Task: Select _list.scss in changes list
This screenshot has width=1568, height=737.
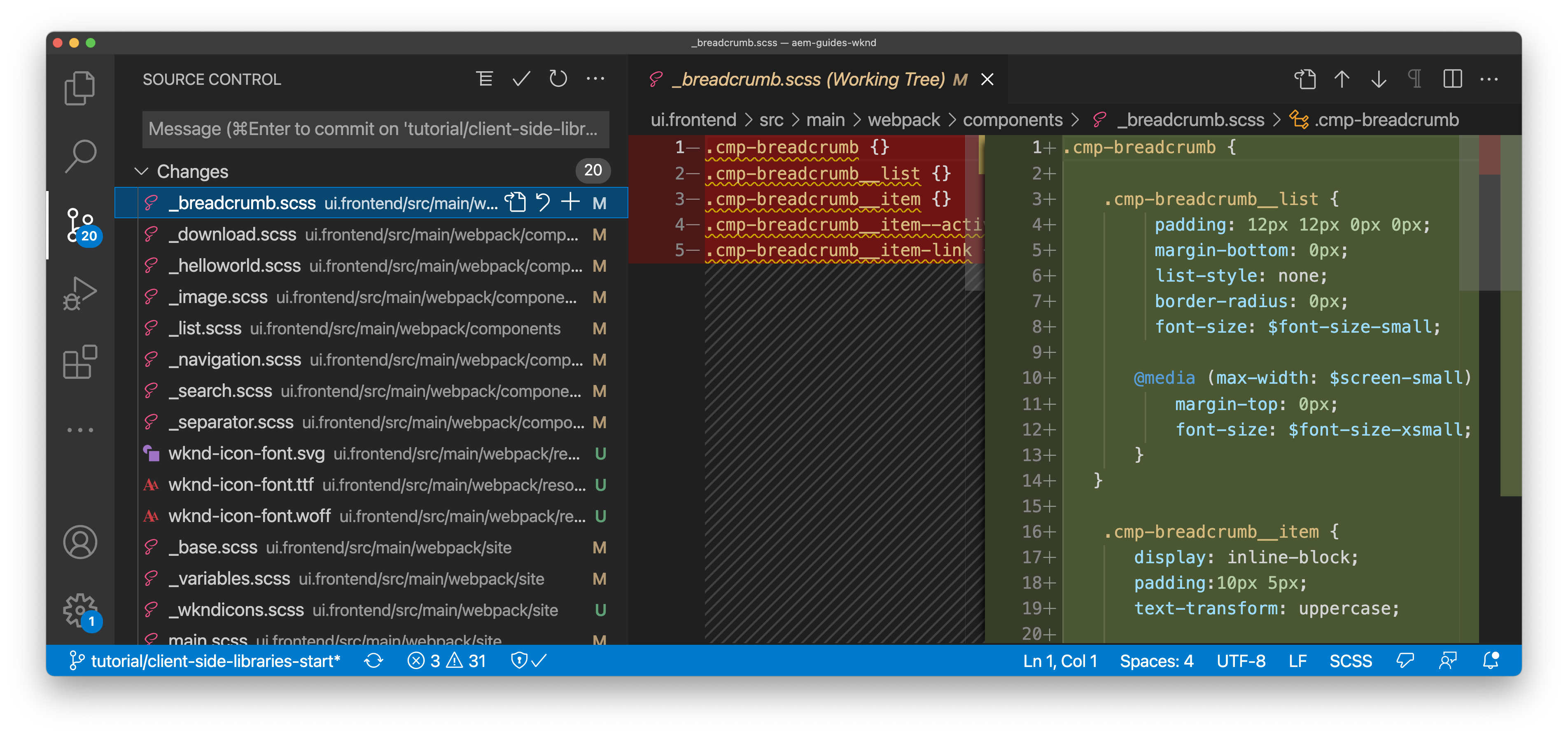Action: (371, 329)
